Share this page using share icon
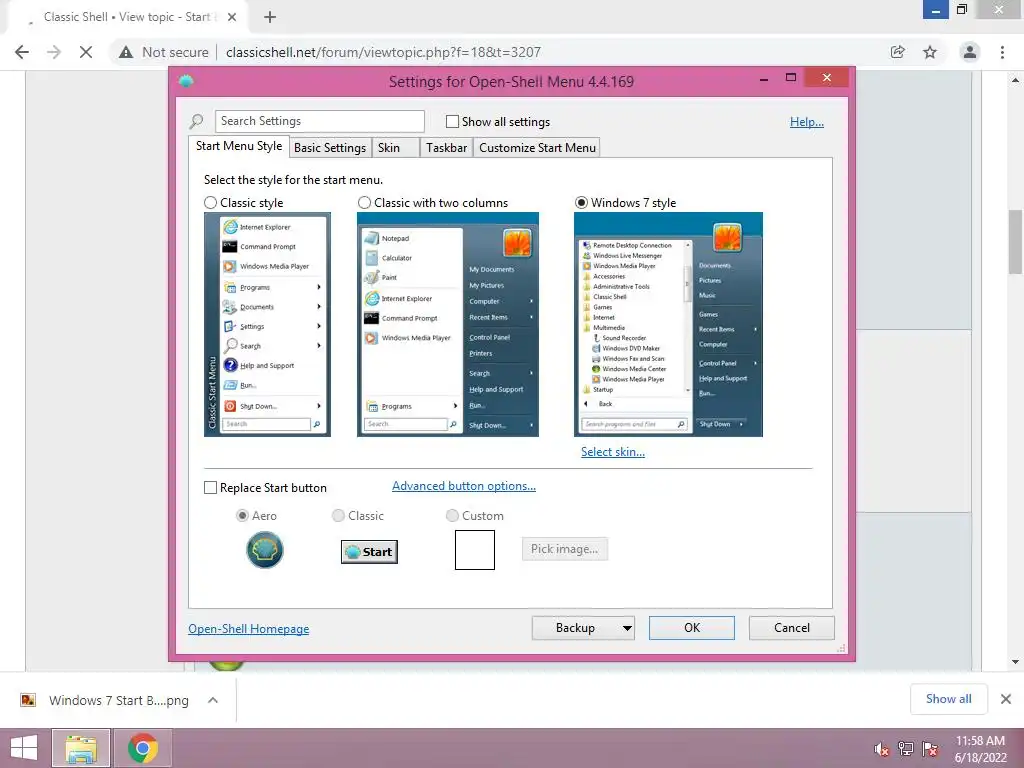The width and height of the screenshot is (1024, 768). click(898, 52)
